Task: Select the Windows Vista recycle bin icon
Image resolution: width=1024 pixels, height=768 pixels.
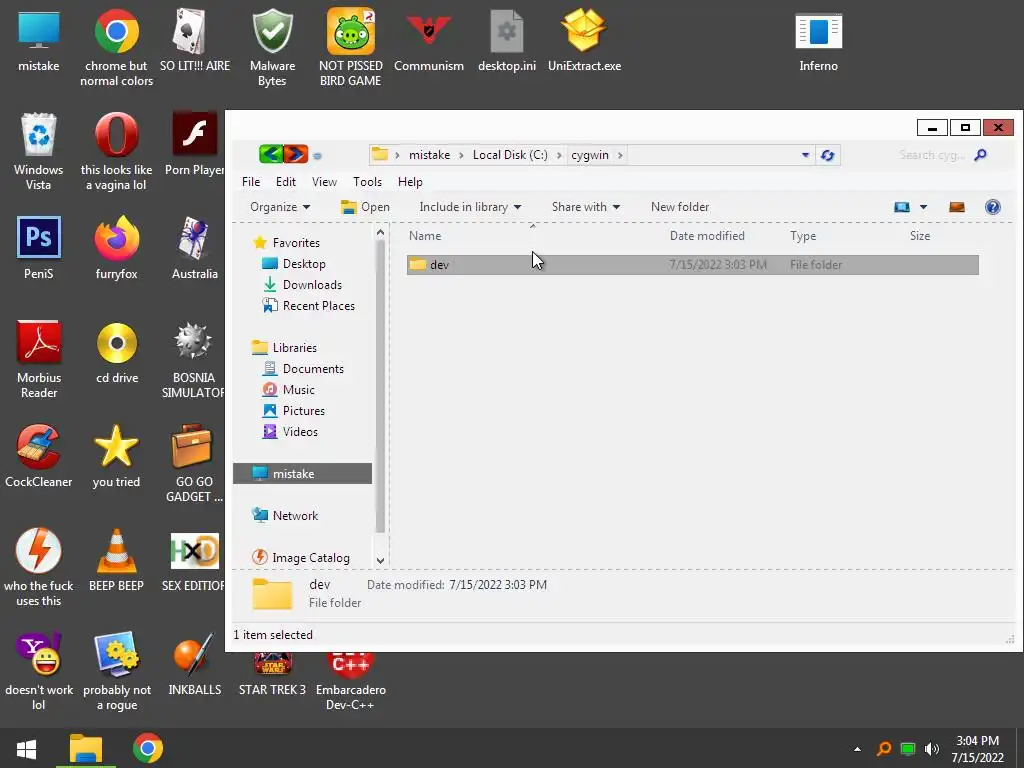Action: coord(39,152)
